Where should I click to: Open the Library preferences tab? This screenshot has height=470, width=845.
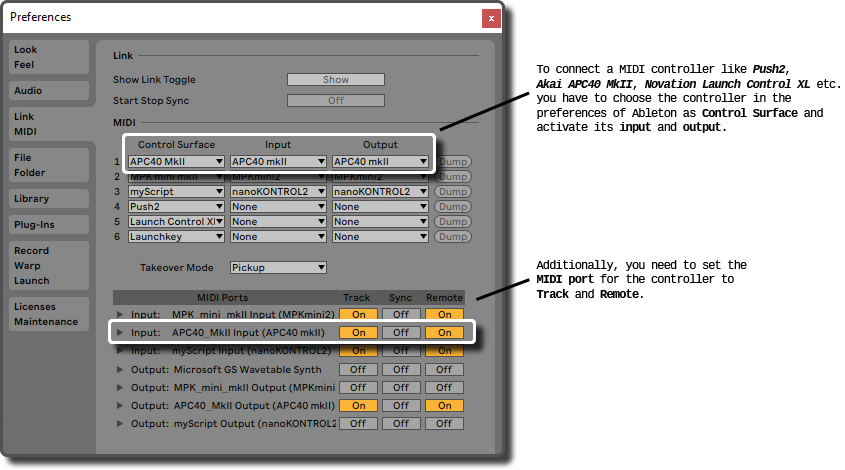pos(49,198)
